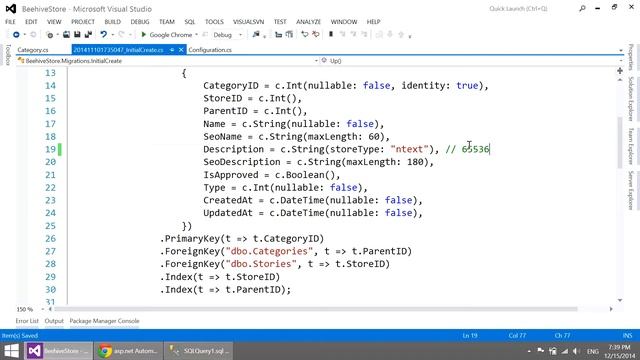Screen dimensions: 640x360
Task: Click the vertical editor scrollbar thumb
Action: tap(620, 142)
